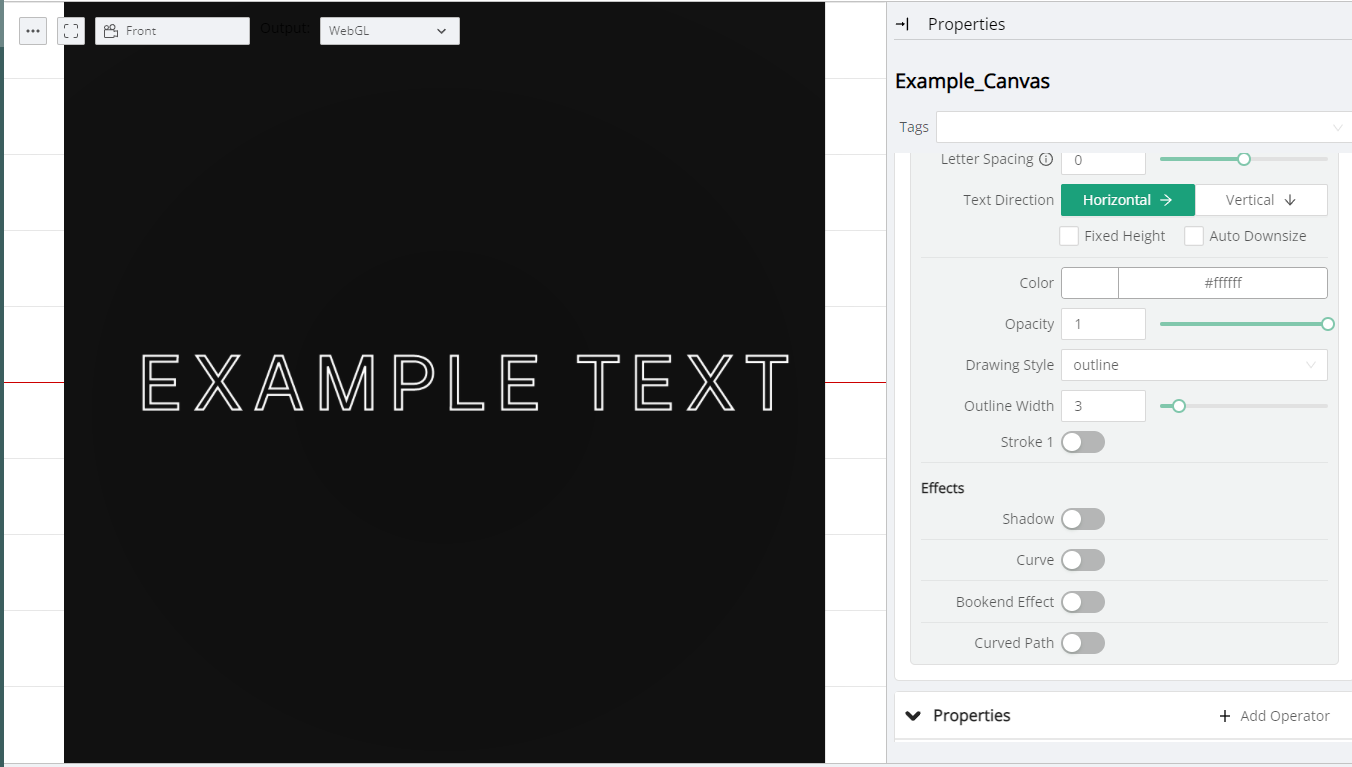Select Vertical text direction

coord(1260,200)
